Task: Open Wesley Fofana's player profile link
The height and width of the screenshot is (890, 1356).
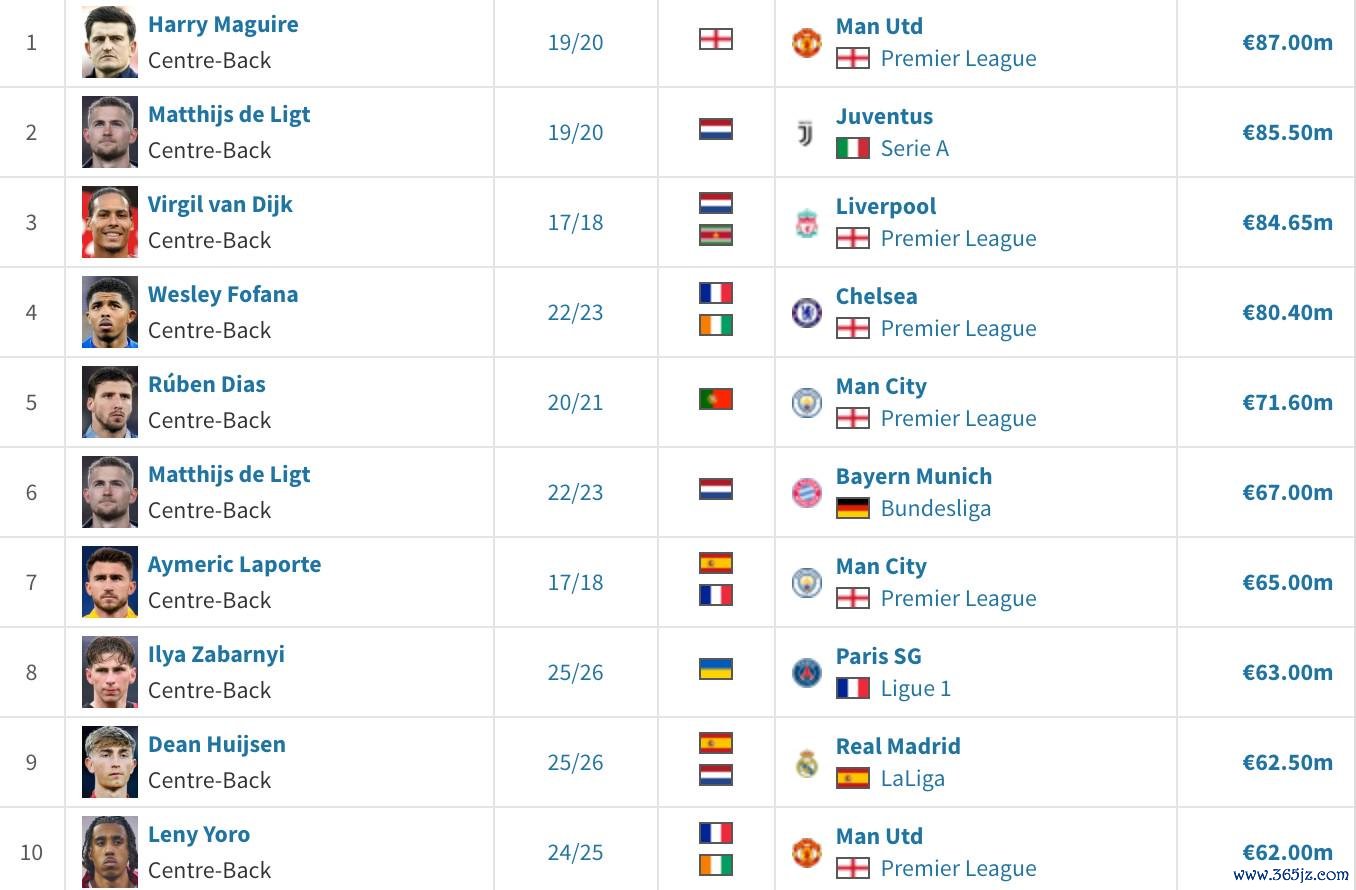Action: [x=223, y=294]
